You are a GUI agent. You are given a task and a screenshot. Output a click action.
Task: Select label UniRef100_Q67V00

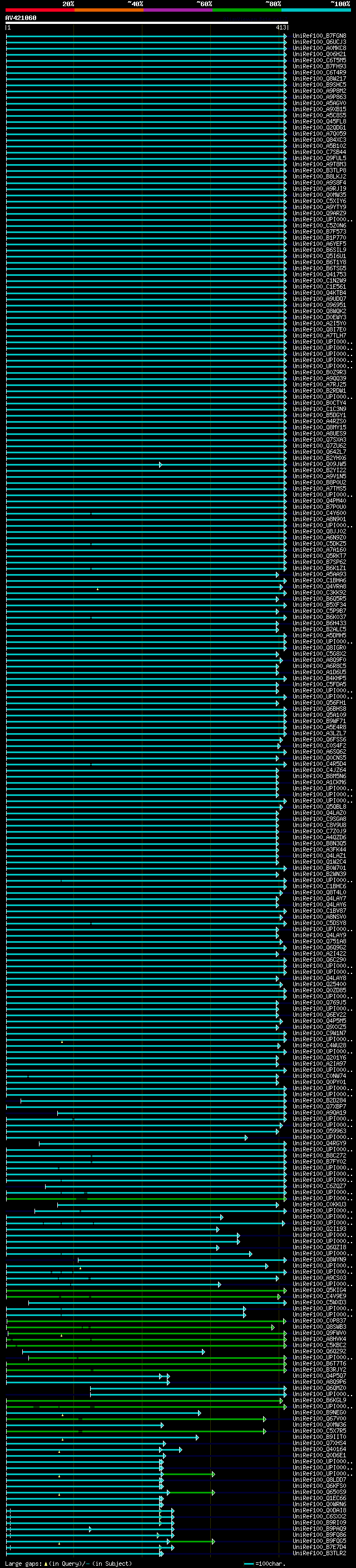tap(319, 1419)
